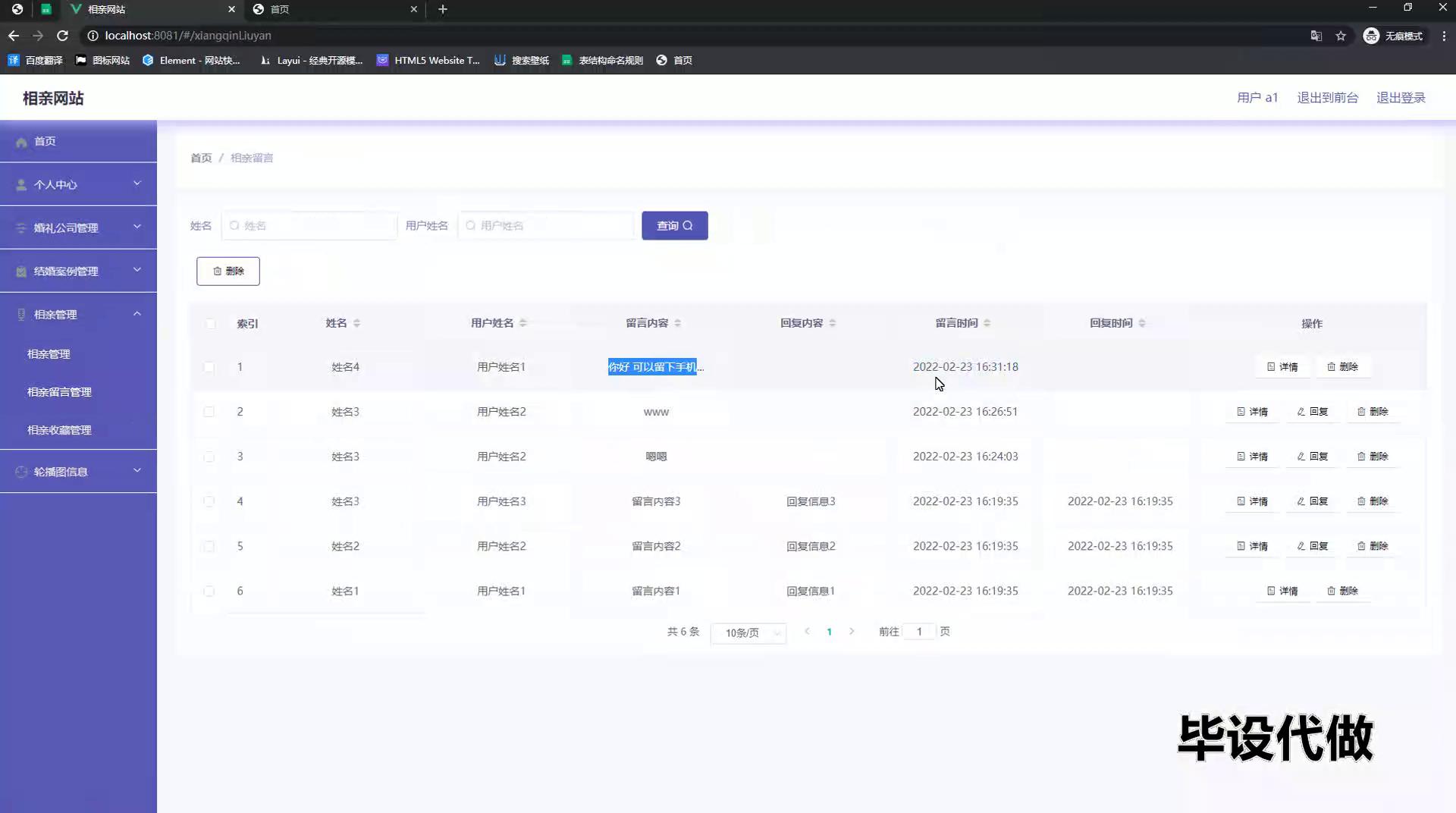The image size is (1456, 813).
Task: Click 退出登录 link in header
Action: [1401, 98]
